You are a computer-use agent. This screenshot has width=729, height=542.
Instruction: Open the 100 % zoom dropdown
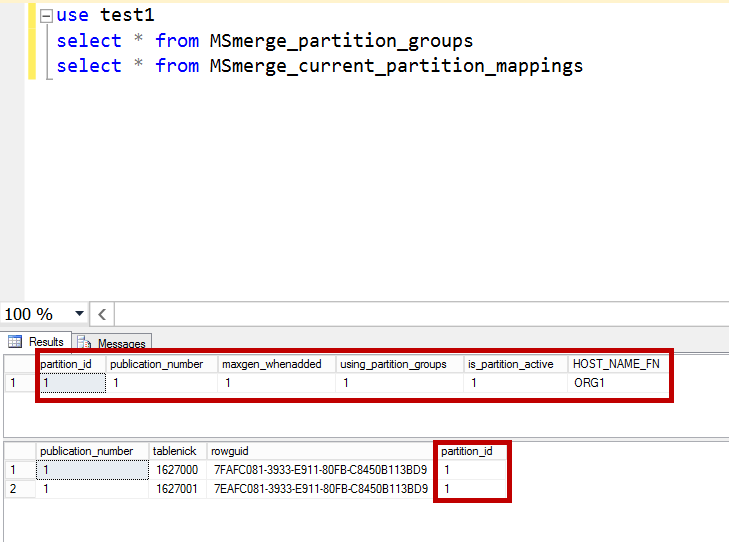tap(79, 314)
